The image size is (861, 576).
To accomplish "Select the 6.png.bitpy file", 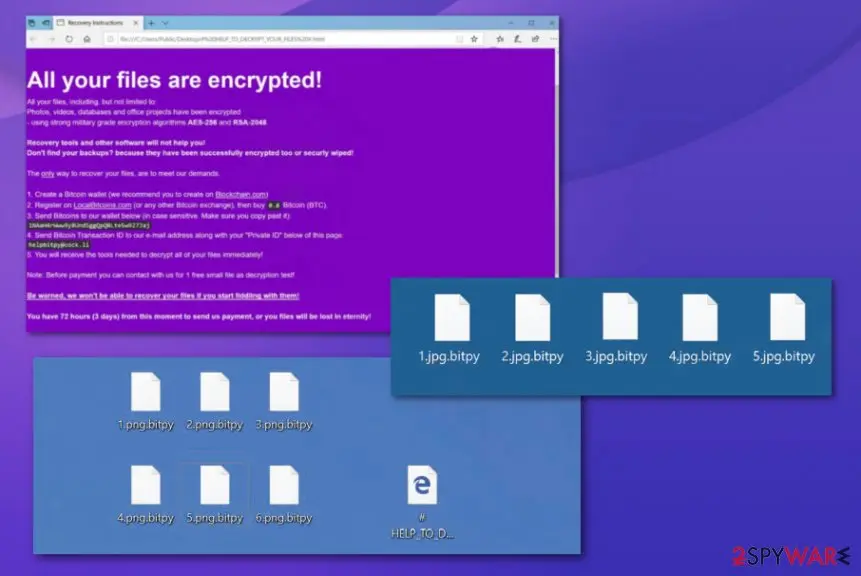I will click(x=284, y=494).
